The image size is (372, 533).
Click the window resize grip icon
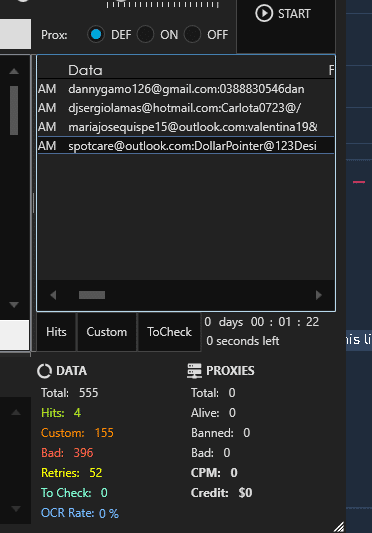339,527
